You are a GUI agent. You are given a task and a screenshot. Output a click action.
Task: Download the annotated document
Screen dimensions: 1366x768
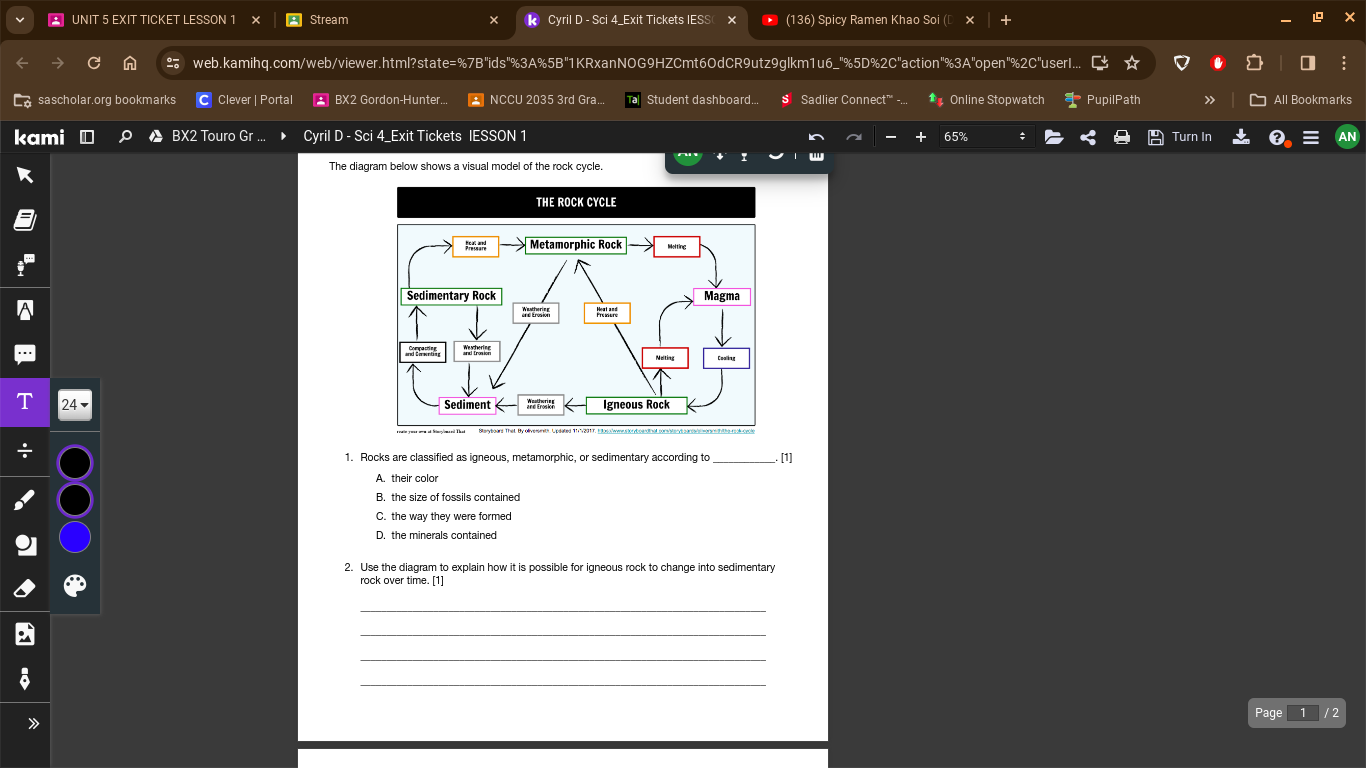pos(1241,137)
